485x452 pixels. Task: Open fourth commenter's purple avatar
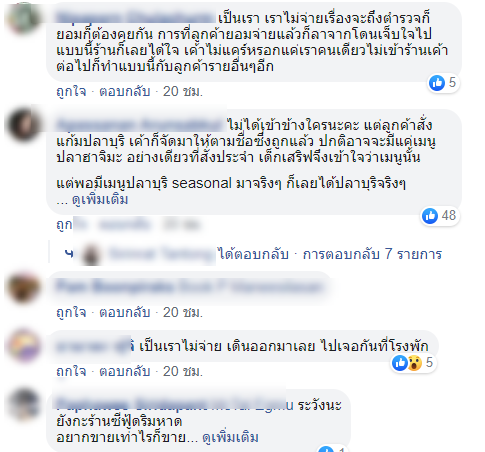pos(23,346)
